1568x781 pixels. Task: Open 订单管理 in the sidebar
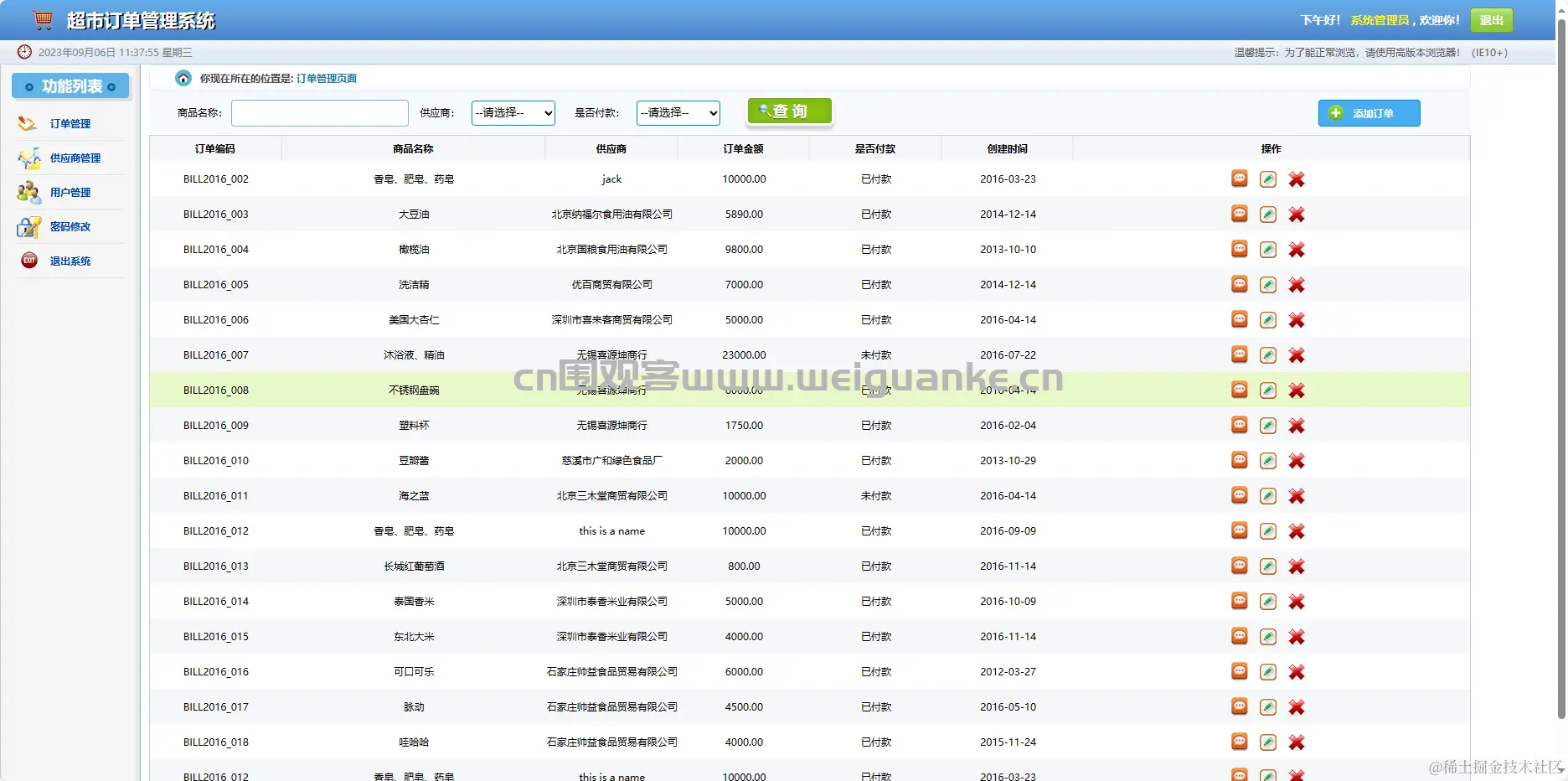coord(70,123)
